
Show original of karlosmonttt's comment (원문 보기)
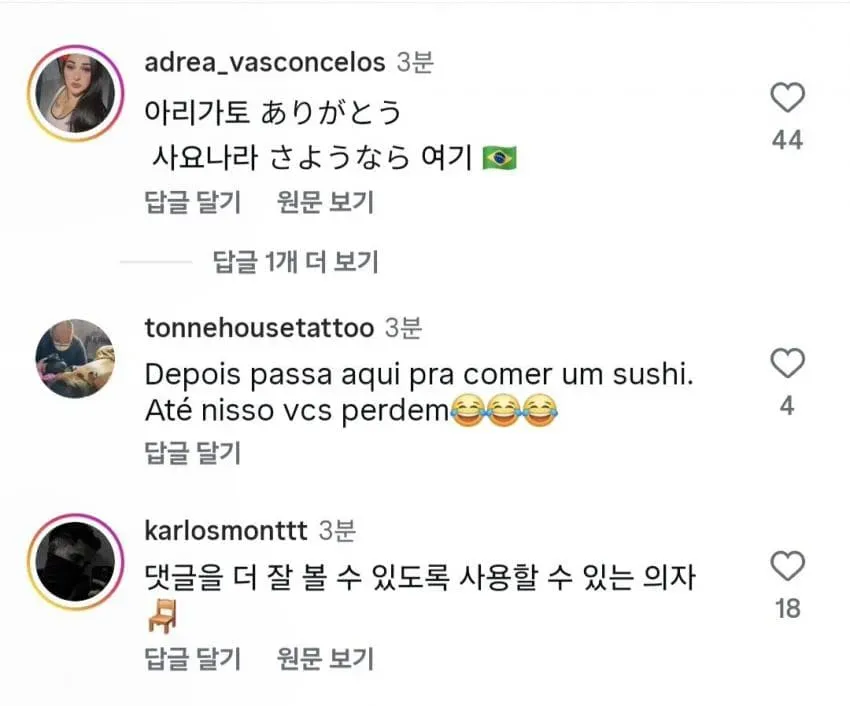pos(325,658)
